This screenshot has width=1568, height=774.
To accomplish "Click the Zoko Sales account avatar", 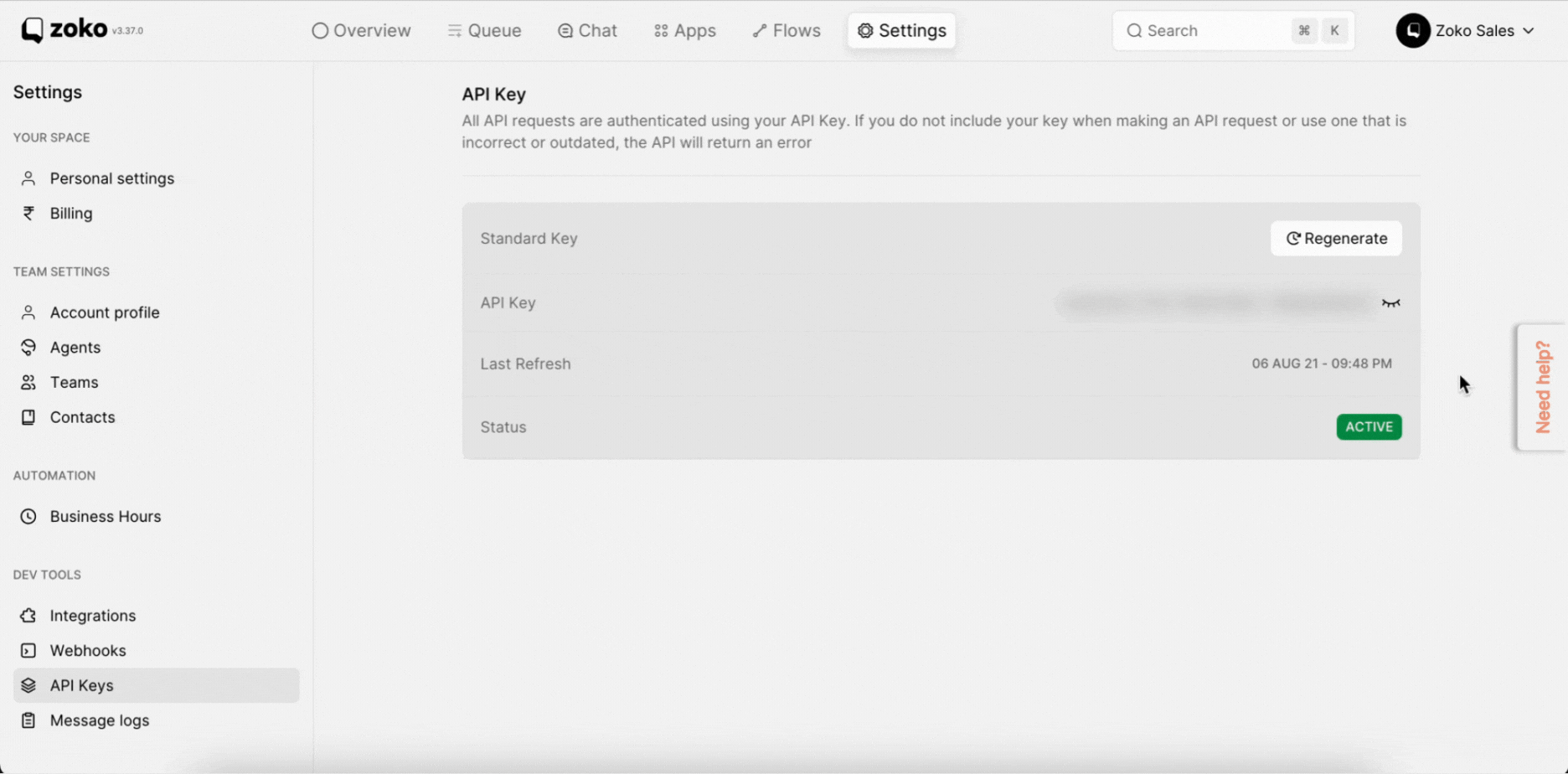I will (x=1413, y=31).
